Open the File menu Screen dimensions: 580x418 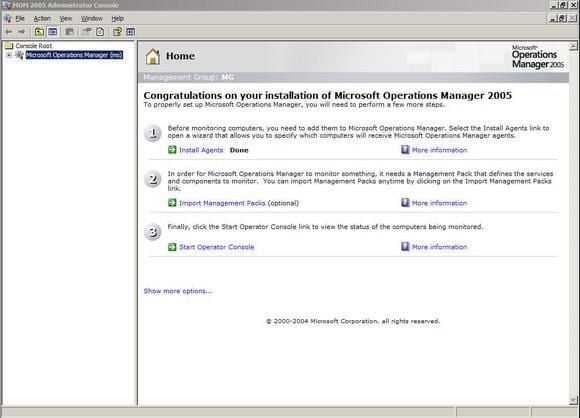(x=20, y=18)
